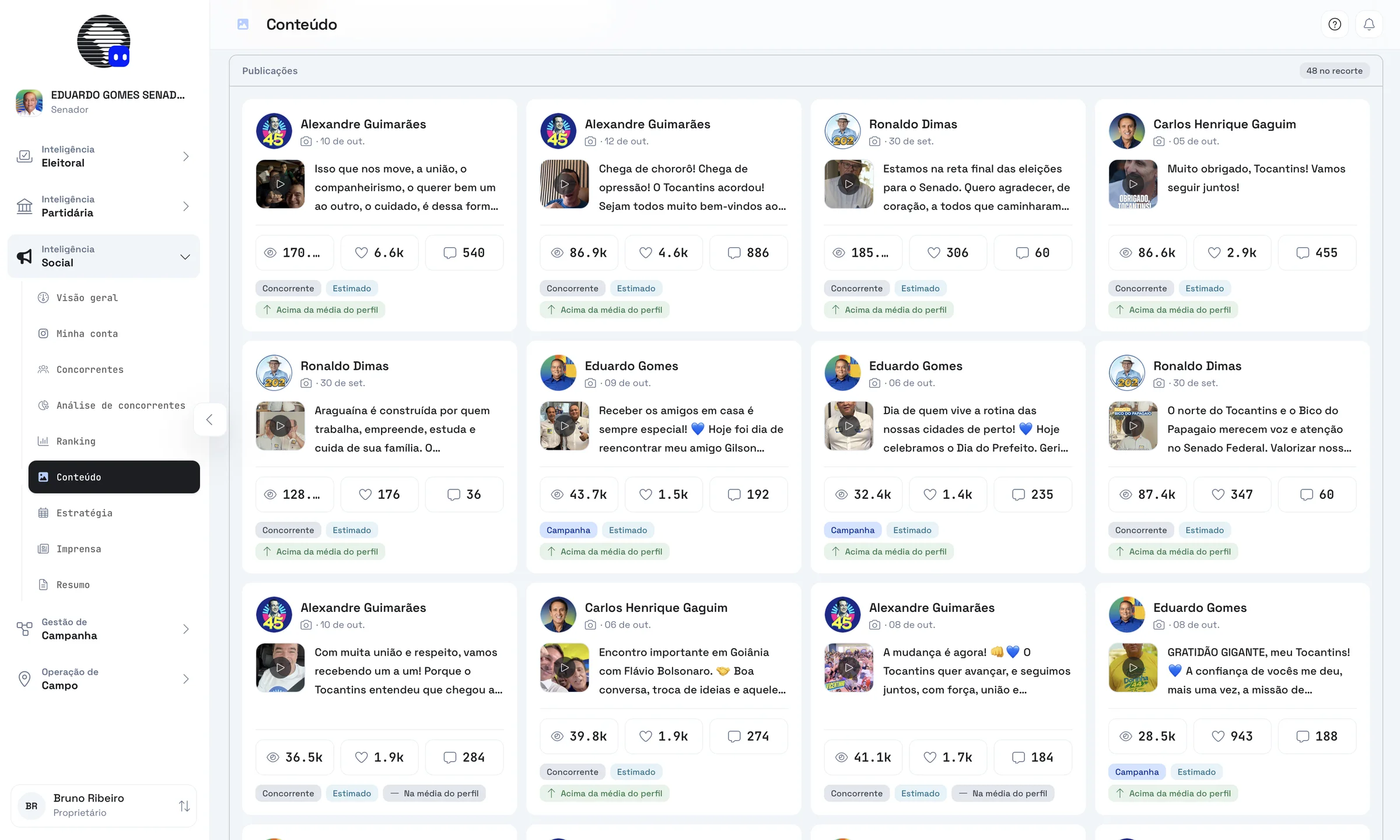This screenshot has height=840, width=1400.
Task: Select the active Conteúdo menu item
Action: [x=114, y=477]
